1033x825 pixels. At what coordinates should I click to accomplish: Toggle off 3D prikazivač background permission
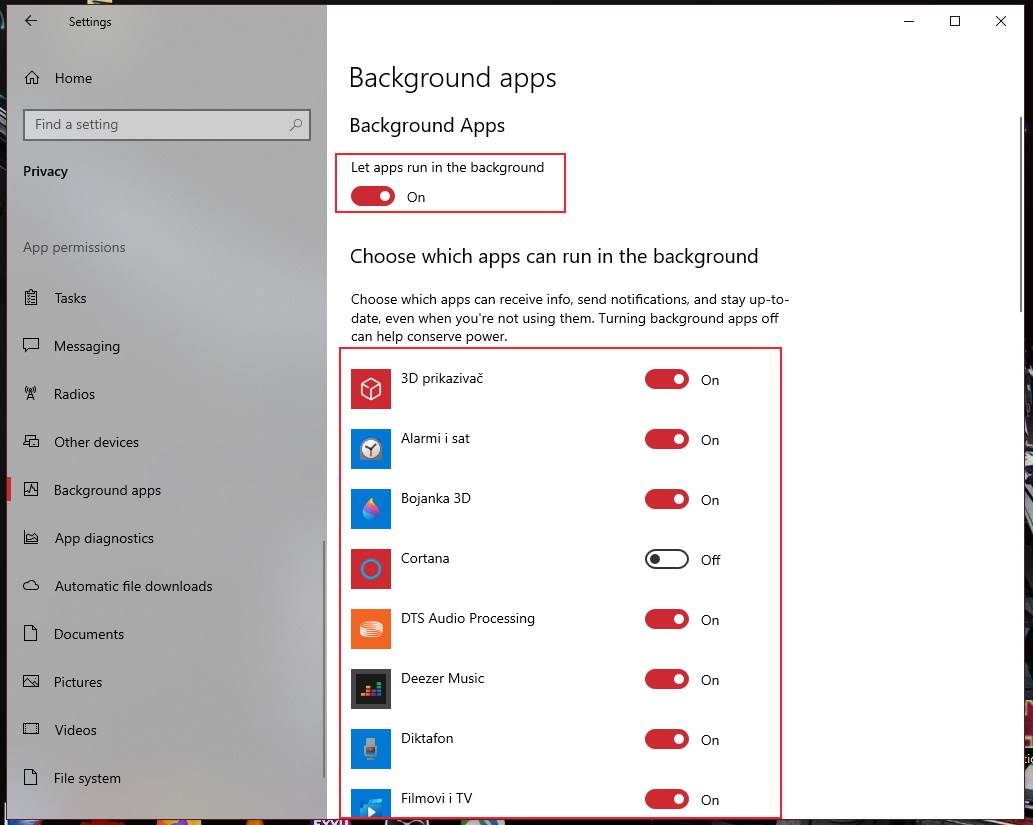point(666,379)
